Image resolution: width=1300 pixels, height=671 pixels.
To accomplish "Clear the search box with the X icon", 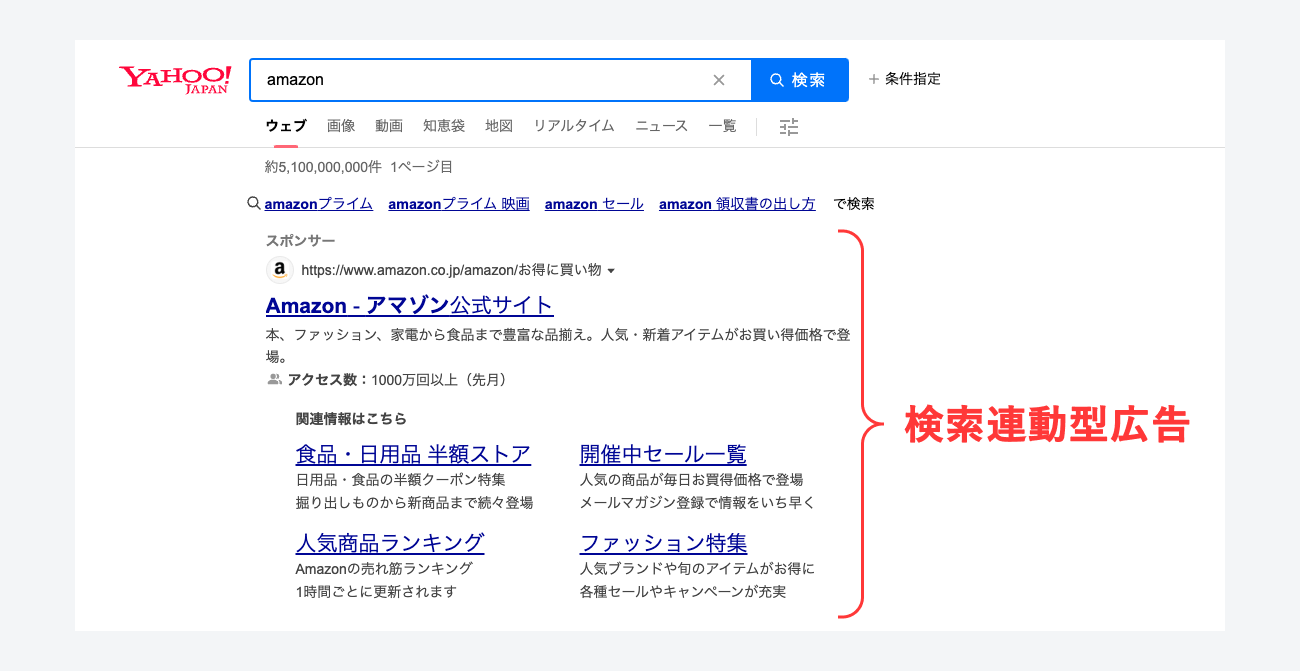I will pos(719,80).
